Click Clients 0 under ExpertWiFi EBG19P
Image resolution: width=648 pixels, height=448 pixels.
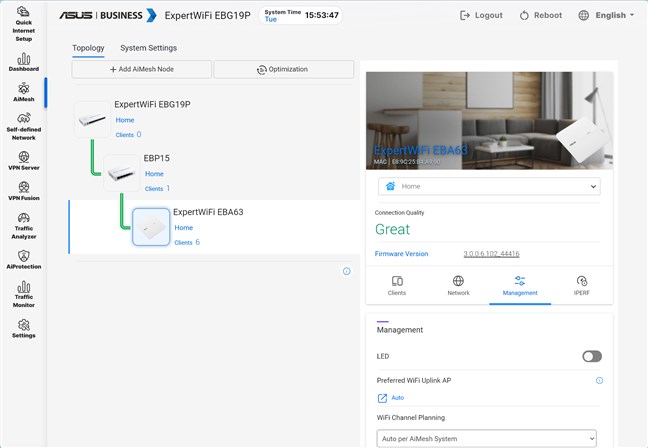coord(129,135)
